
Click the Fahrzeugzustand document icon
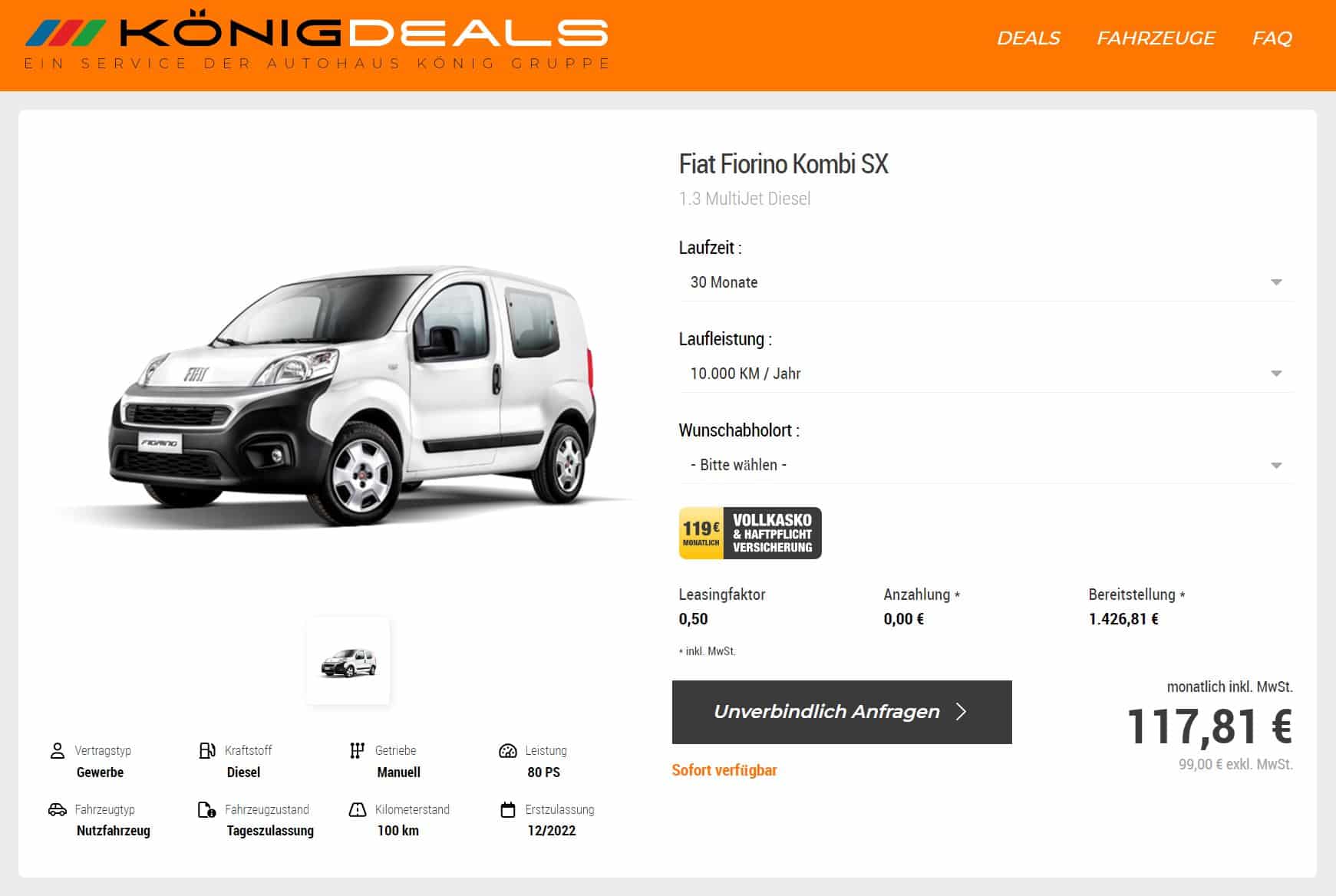(206, 809)
